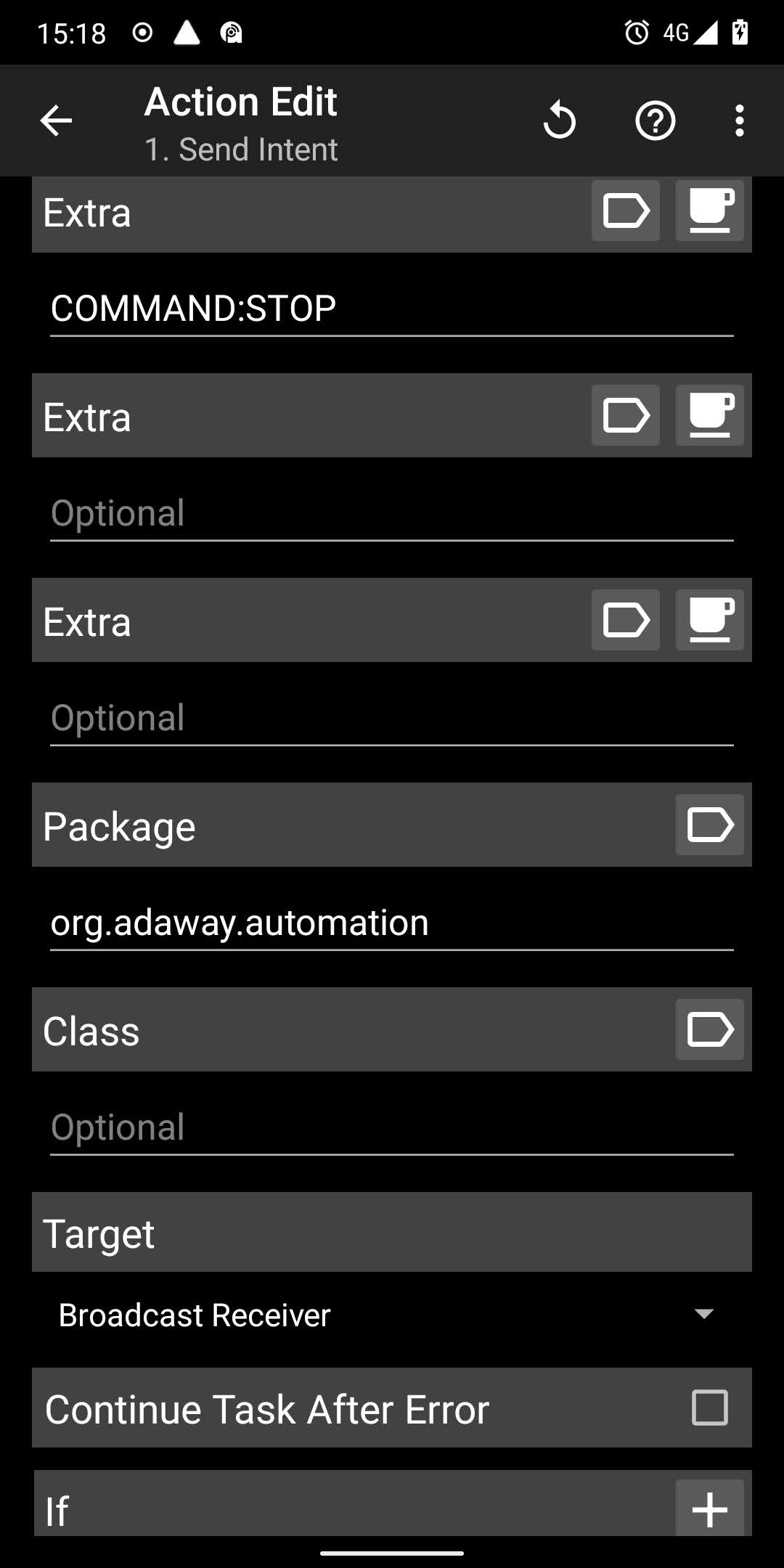Tap coffee cup icon on last Extra row
Image resolution: width=784 pixels, height=1568 pixels.
(709, 621)
